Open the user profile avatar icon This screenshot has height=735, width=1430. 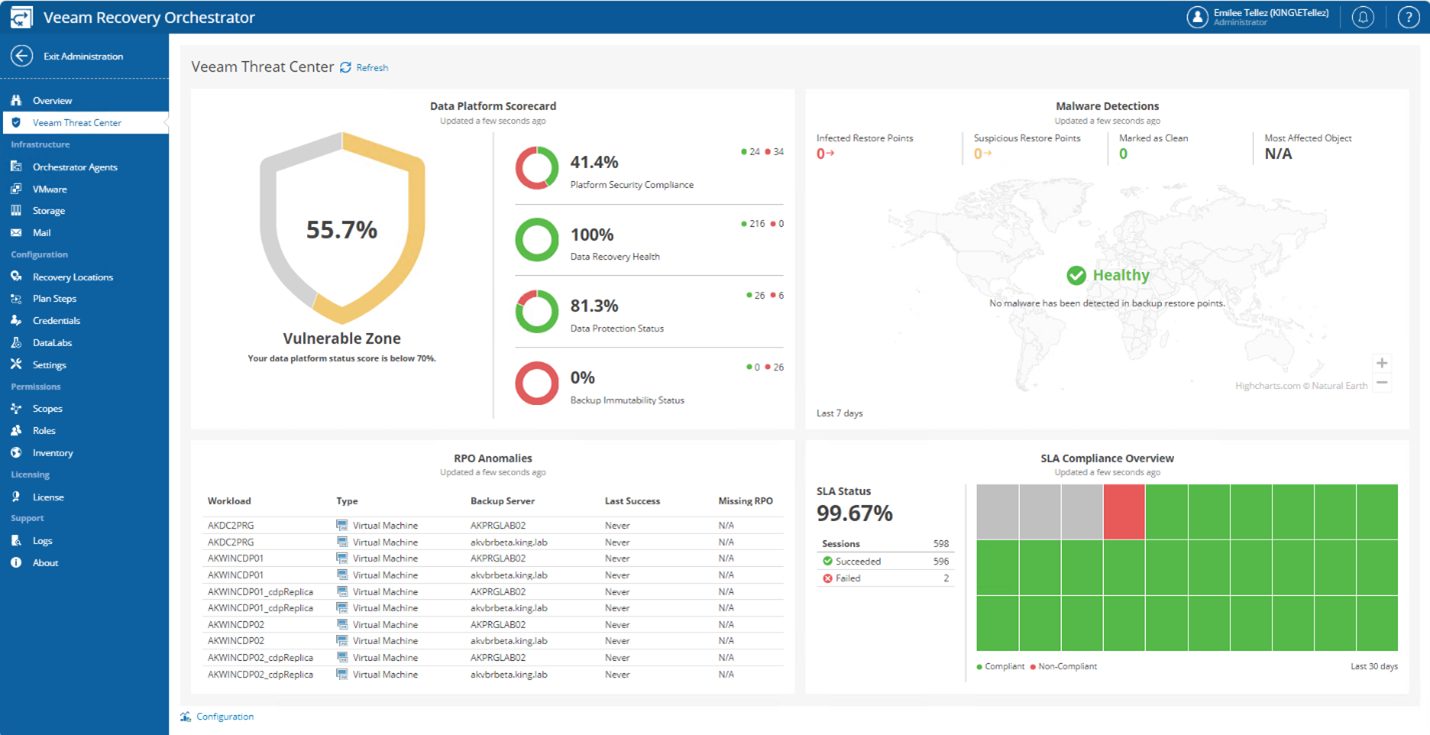click(1197, 17)
